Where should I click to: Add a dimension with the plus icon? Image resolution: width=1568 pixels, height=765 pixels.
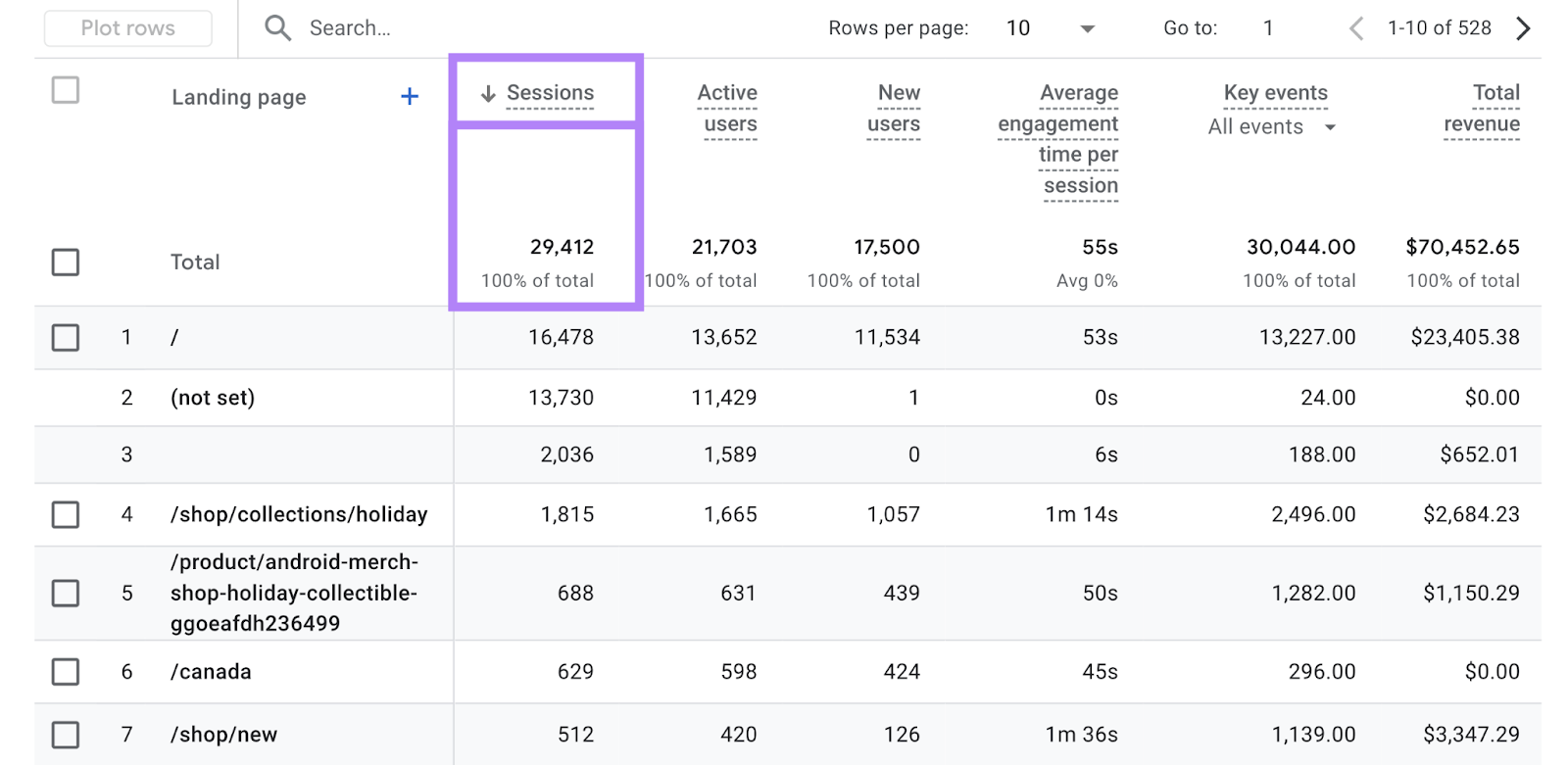pos(410,96)
